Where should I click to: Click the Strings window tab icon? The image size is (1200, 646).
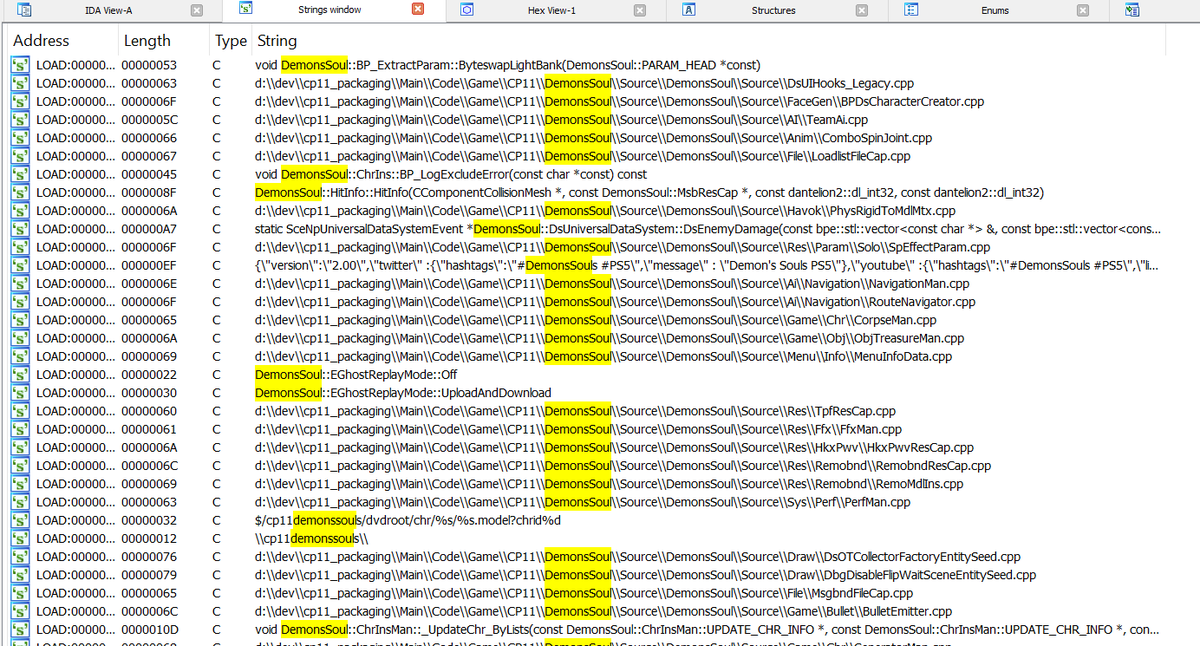pyautogui.click(x=246, y=10)
